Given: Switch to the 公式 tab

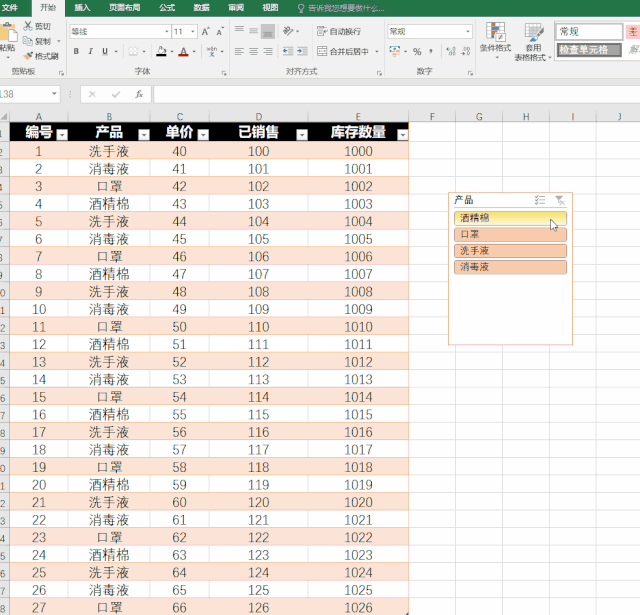Looking at the screenshot, I should point(167,7).
